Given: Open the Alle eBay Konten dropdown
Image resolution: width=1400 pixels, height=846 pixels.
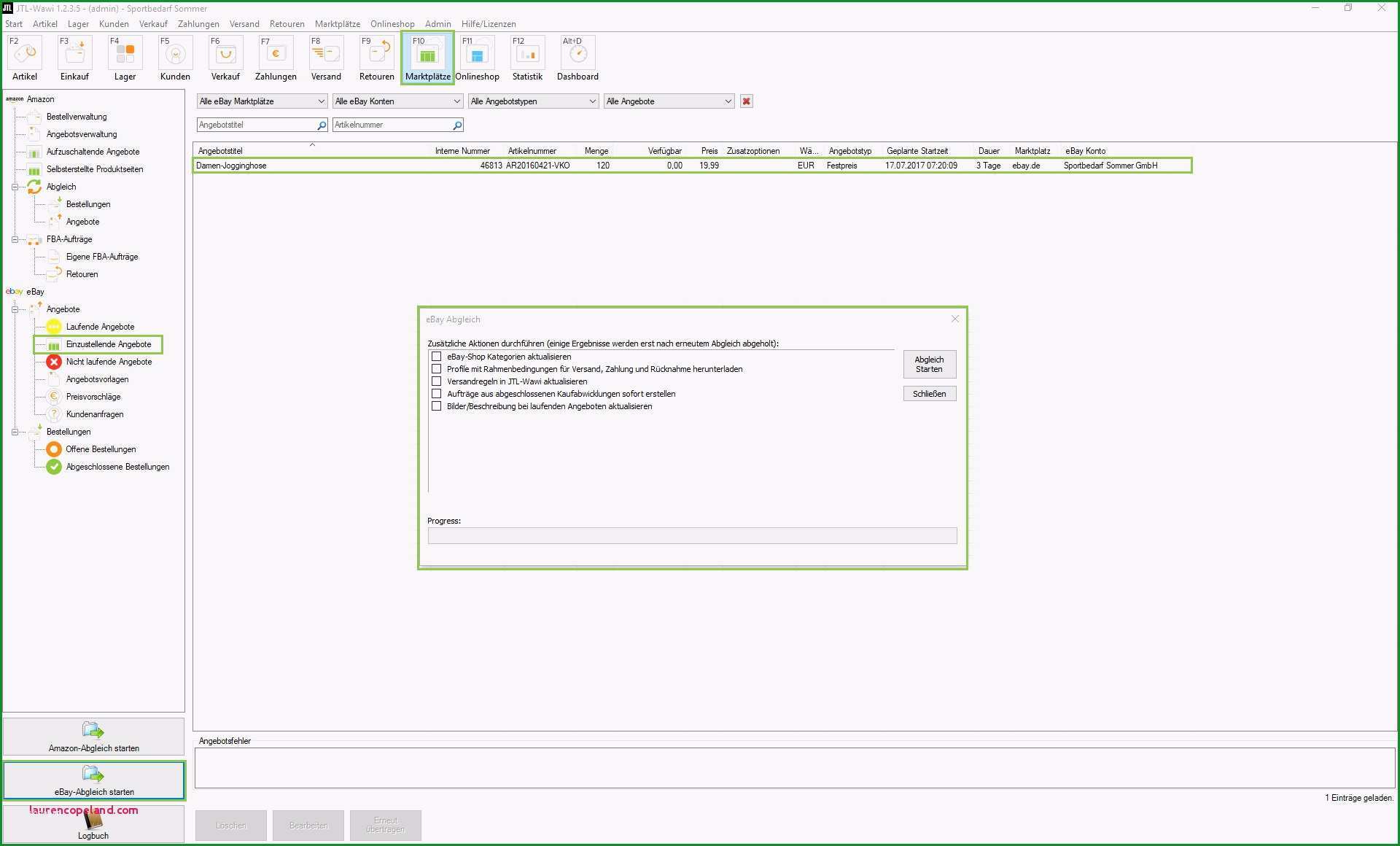Looking at the screenshot, I should tap(397, 101).
